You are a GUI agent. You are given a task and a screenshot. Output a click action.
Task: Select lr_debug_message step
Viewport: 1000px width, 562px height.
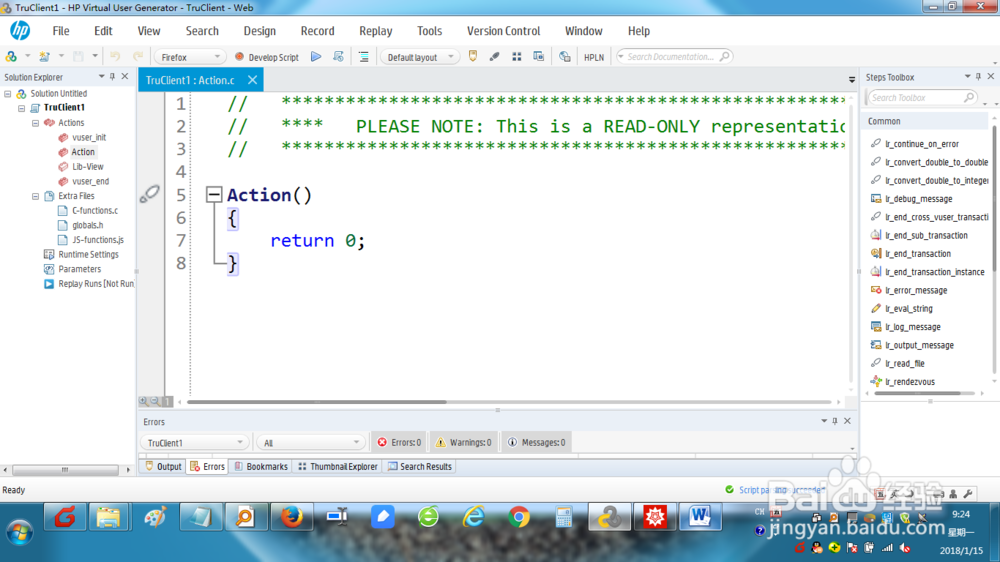coord(918,199)
